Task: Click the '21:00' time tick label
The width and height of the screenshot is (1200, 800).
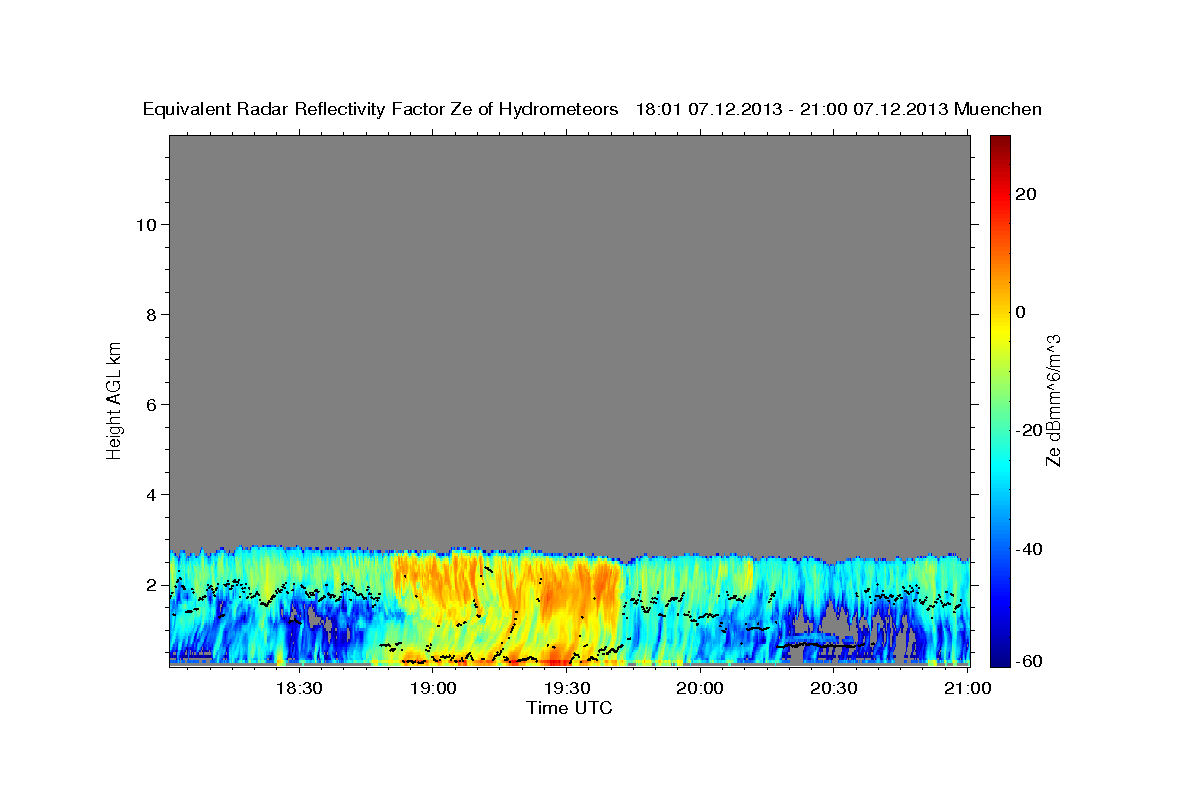Action: coord(968,688)
